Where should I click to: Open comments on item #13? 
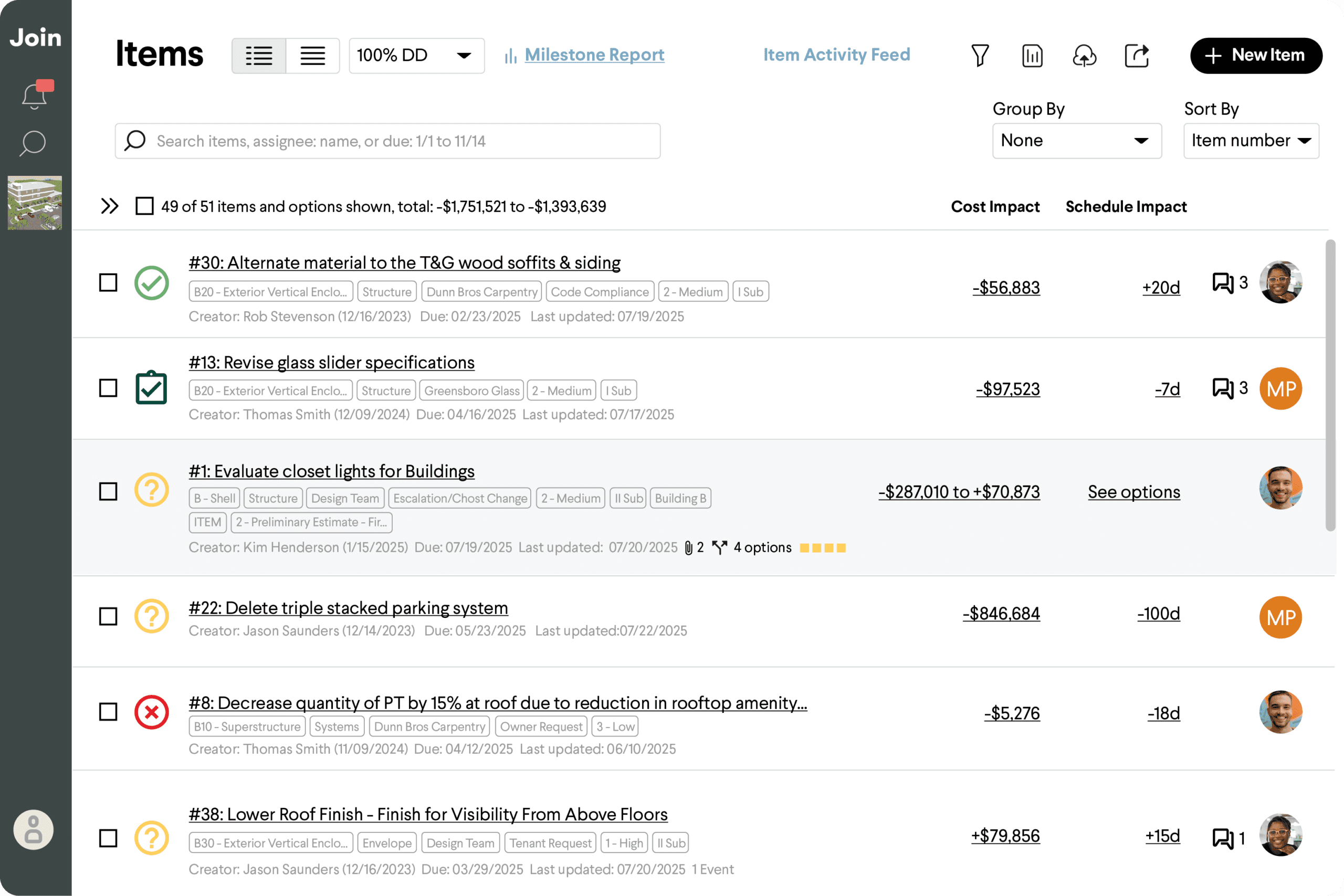(x=1222, y=388)
